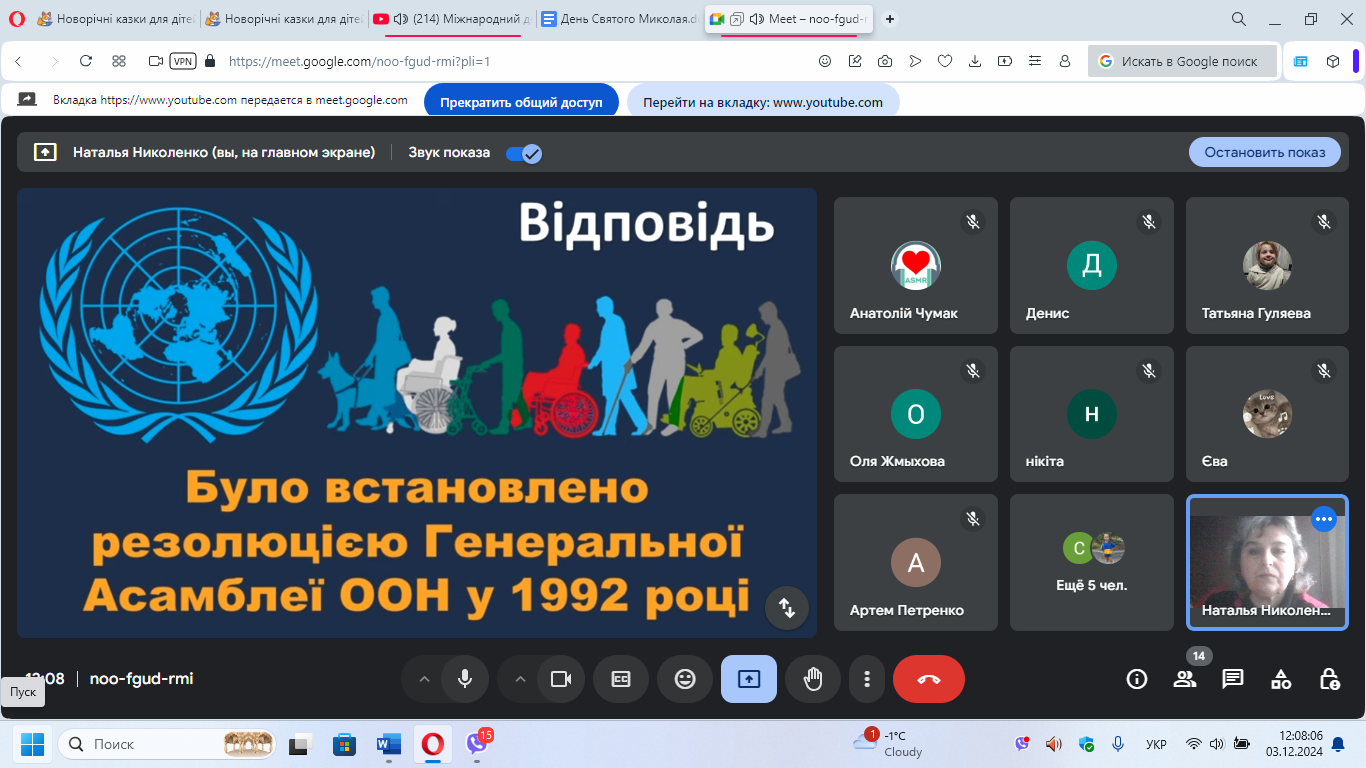
Task: Mute the microphone in Meet controls
Action: pos(465,679)
